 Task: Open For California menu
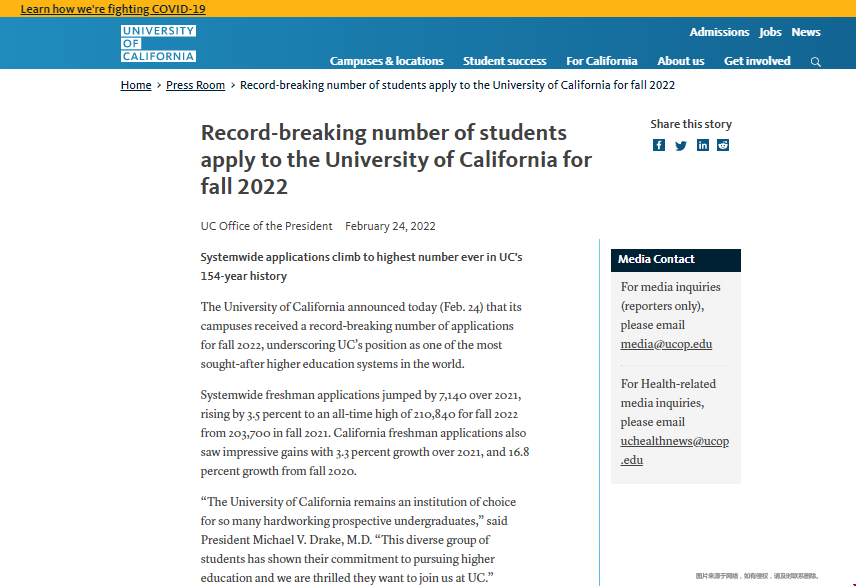[x=602, y=61]
